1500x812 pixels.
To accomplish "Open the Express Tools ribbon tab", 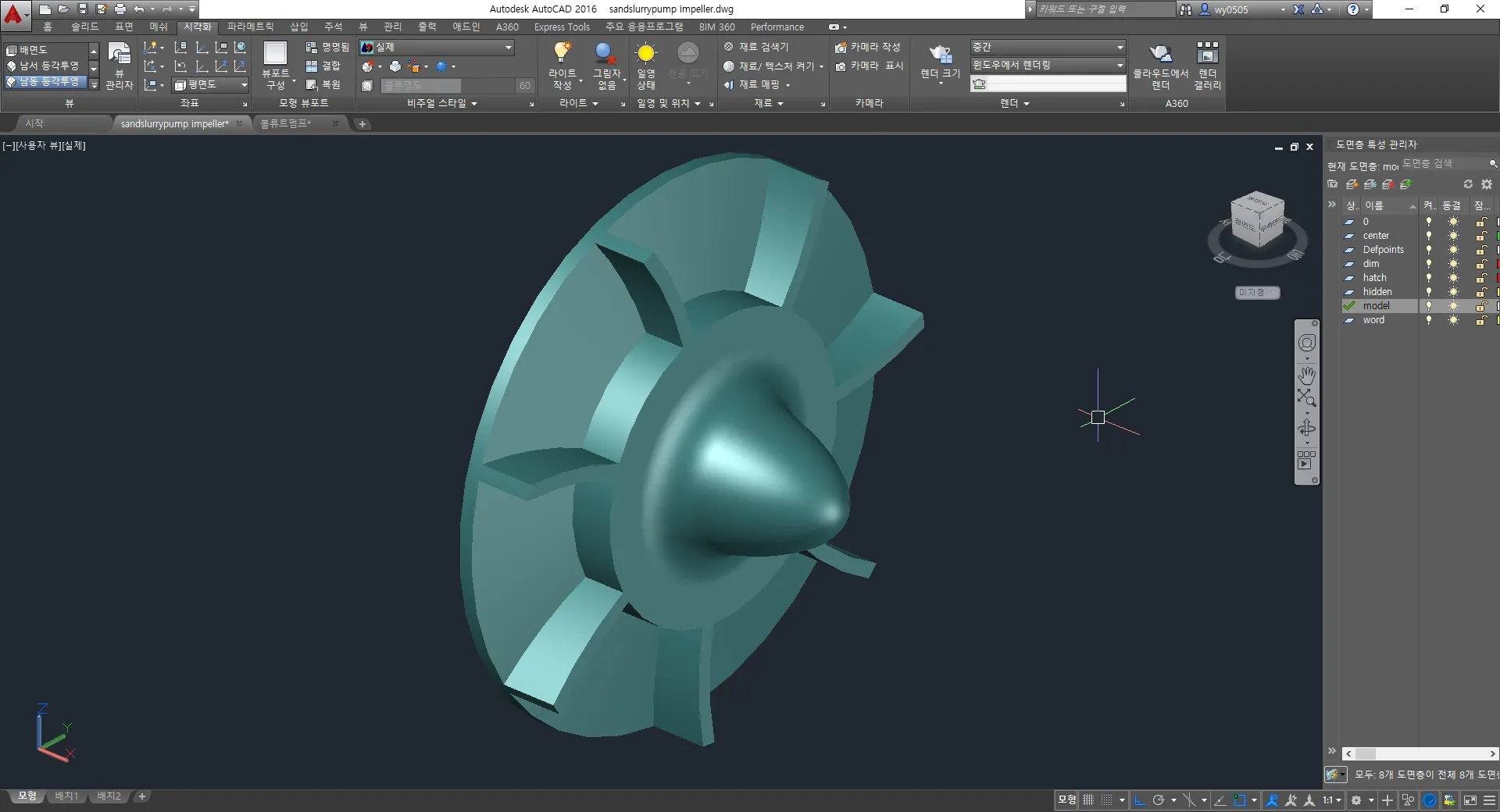I will [562, 27].
